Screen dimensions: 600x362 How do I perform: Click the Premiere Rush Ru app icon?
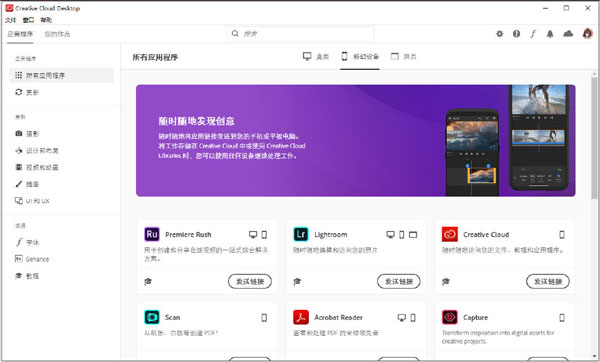(x=152, y=234)
